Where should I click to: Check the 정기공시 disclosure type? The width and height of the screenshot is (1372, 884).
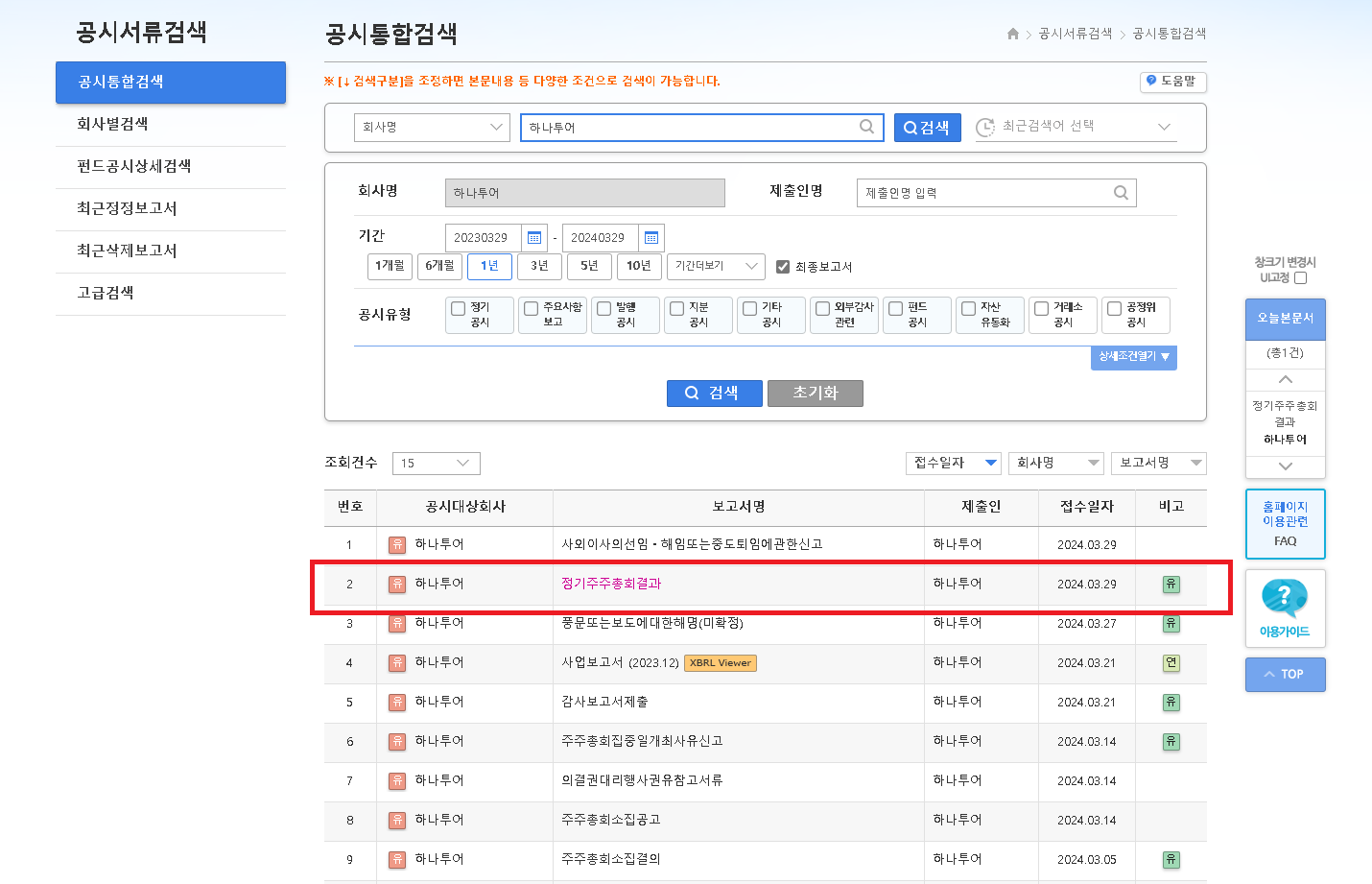pyautogui.click(x=459, y=309)
